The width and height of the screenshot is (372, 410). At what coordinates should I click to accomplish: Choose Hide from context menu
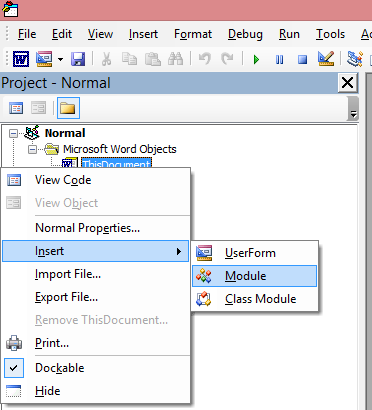click(96, 391)
